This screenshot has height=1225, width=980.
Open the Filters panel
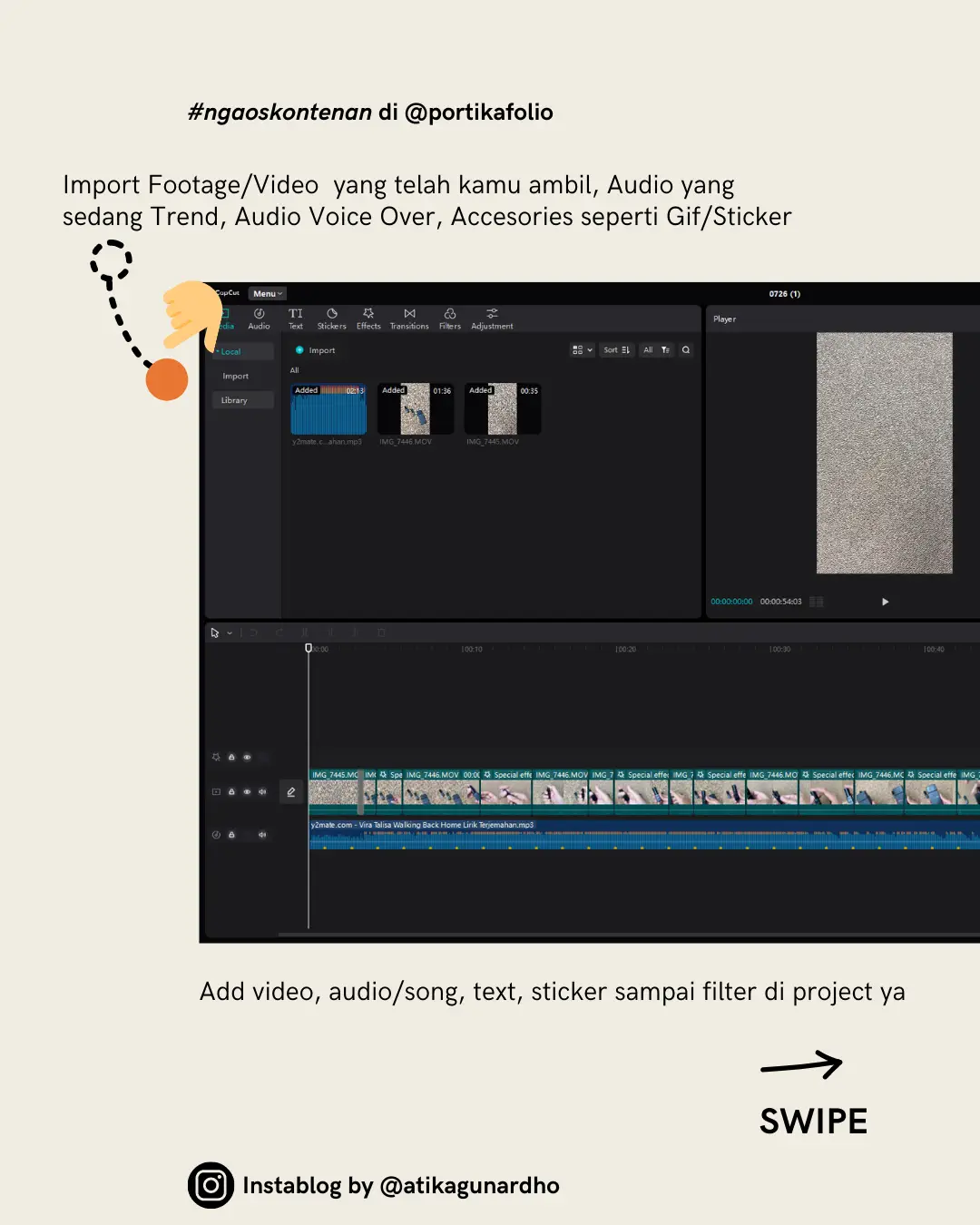coord(449,319)
